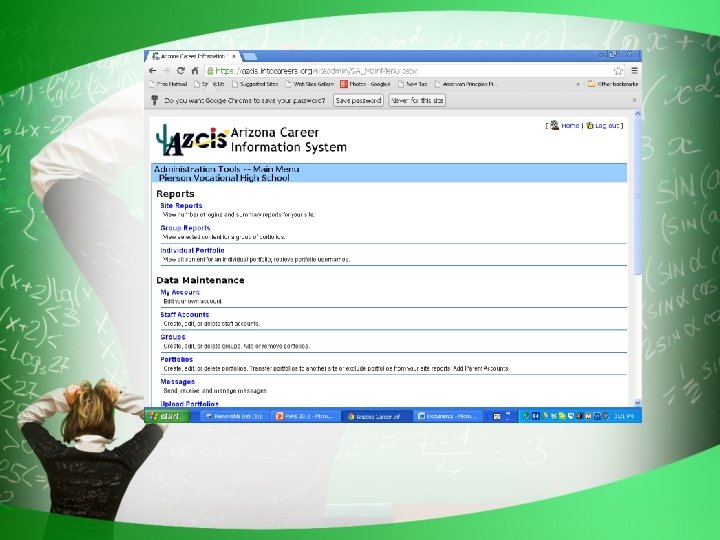Click the green padlock security icon
The width and height of the screenshot is (720, 540).
pyautogui.click(x=210, y=71)
